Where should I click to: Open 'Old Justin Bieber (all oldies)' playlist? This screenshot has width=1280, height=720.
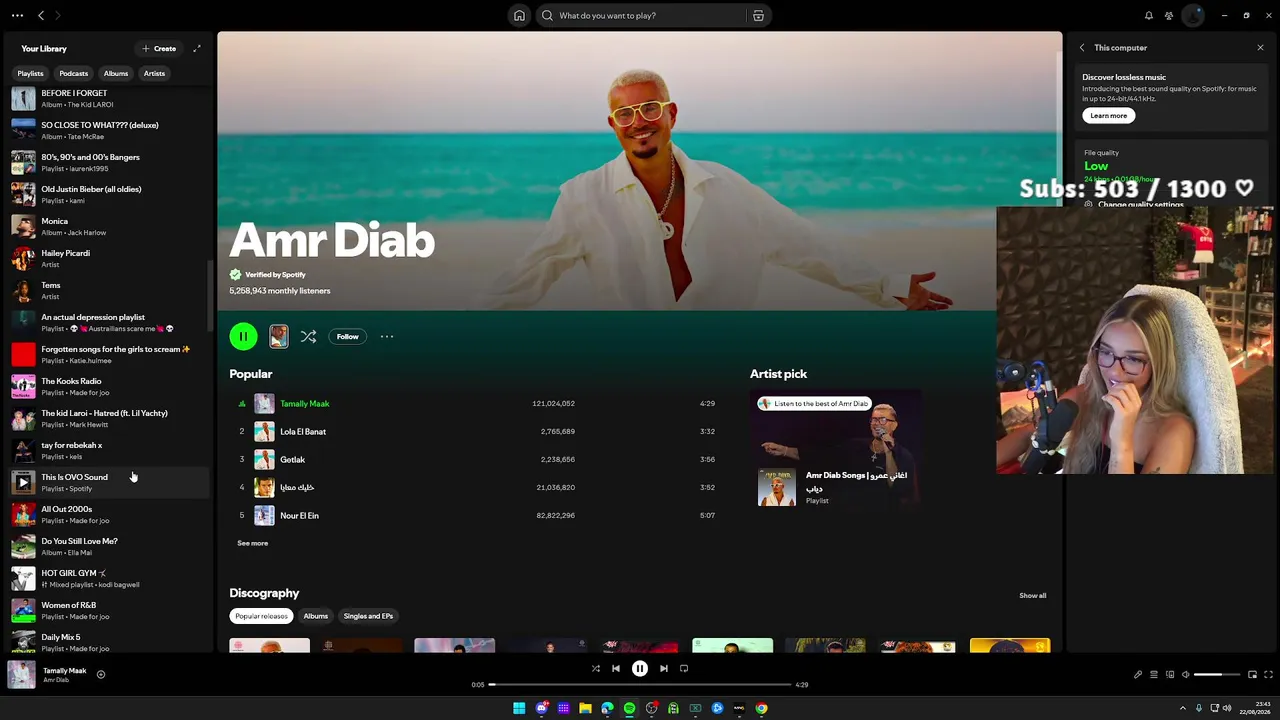[108, 193]
